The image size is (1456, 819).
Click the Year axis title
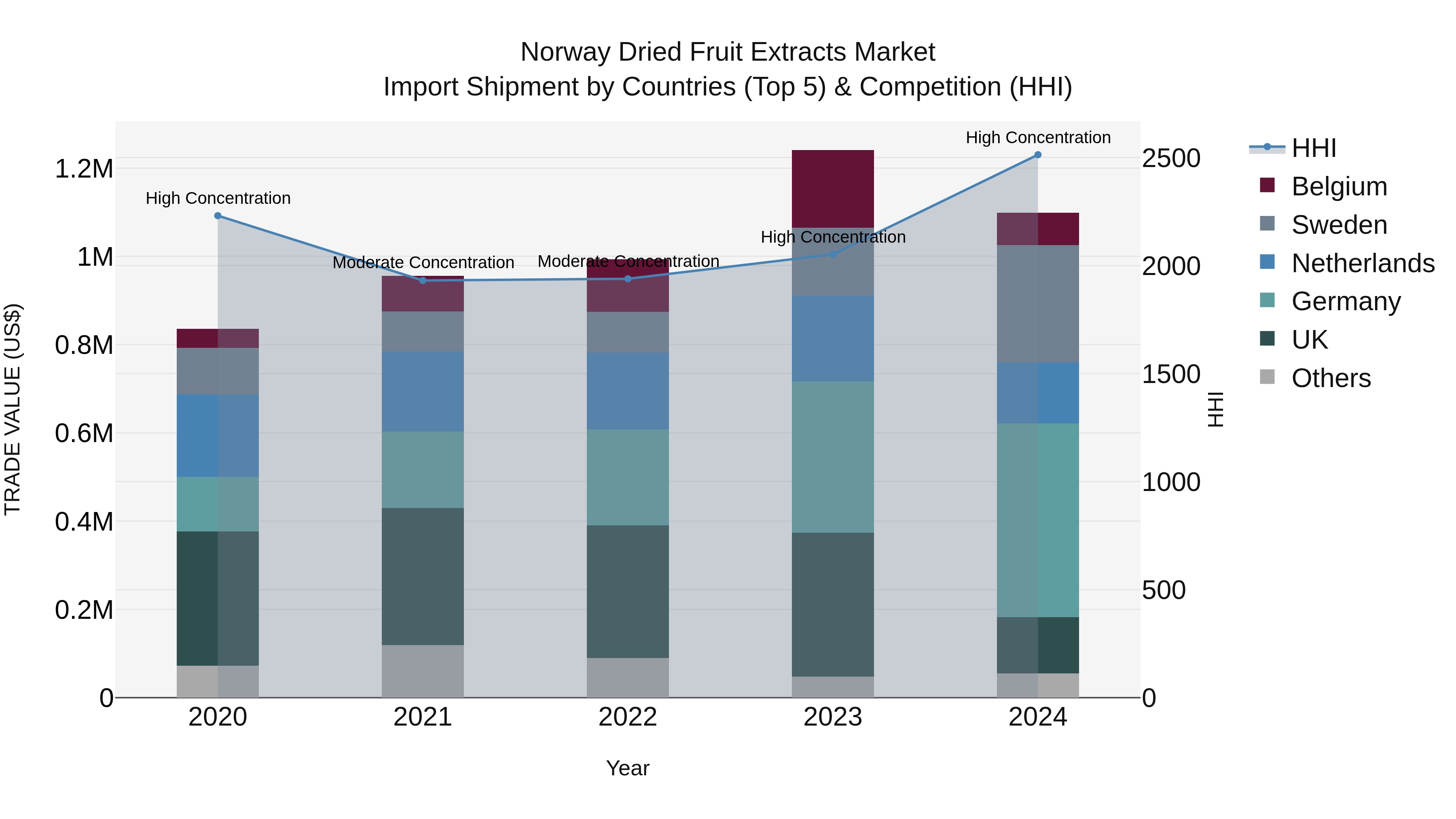click(628, 769)
